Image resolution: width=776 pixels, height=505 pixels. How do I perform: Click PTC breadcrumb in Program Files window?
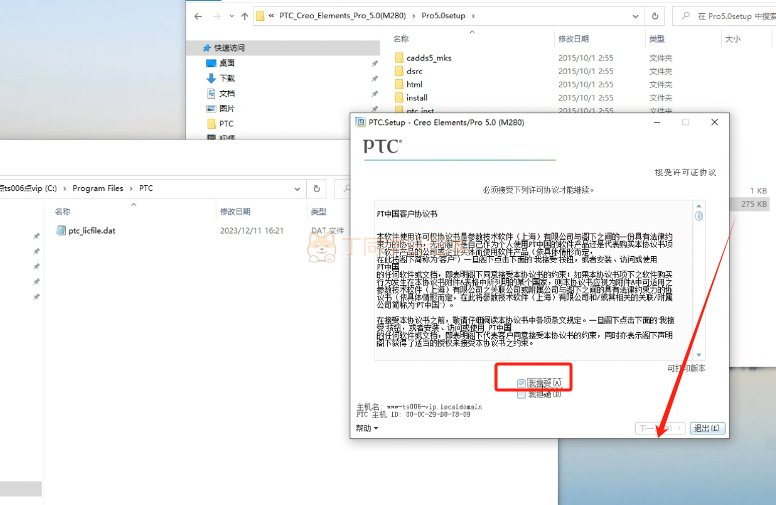[x=146, y=189]
